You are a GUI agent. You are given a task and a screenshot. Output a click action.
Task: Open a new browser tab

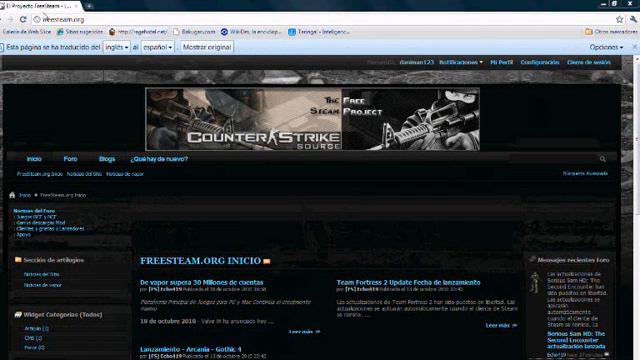(89, 6)
